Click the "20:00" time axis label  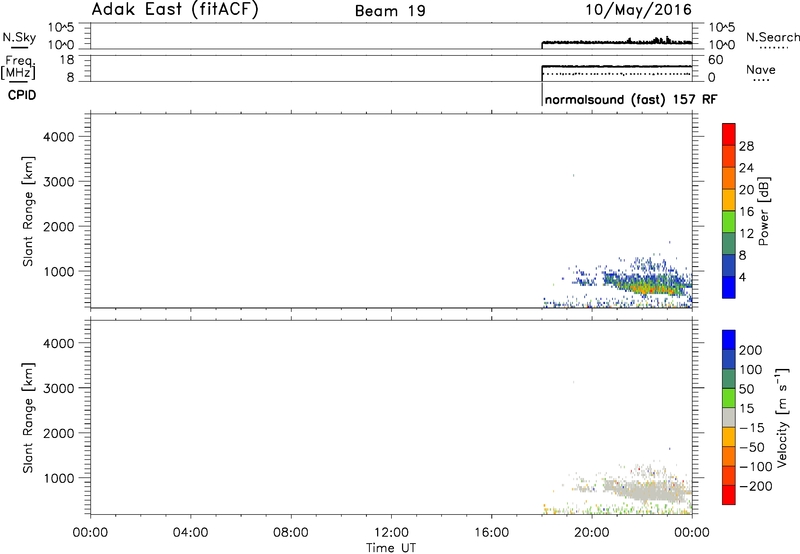click(x=592, y=533)
